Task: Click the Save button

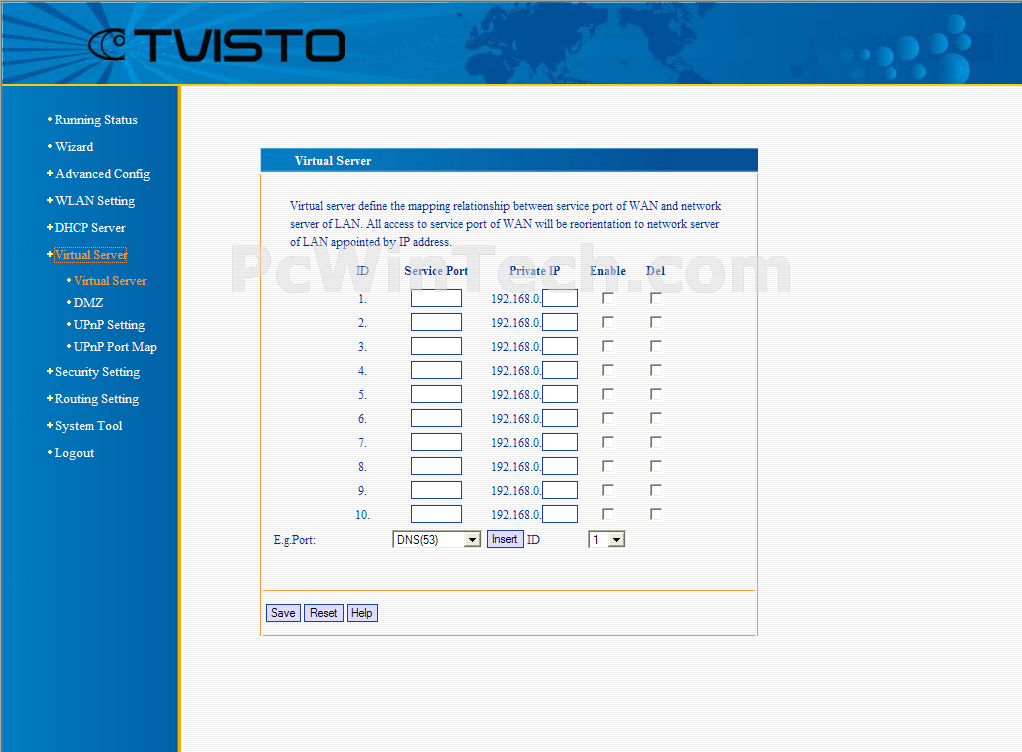Action: click(x=283, y=613)
